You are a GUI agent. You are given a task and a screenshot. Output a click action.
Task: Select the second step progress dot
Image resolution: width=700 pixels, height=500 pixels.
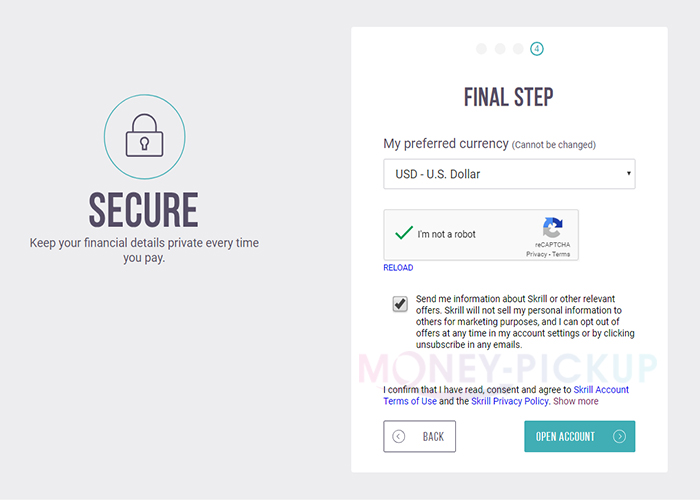click(500, 48)
